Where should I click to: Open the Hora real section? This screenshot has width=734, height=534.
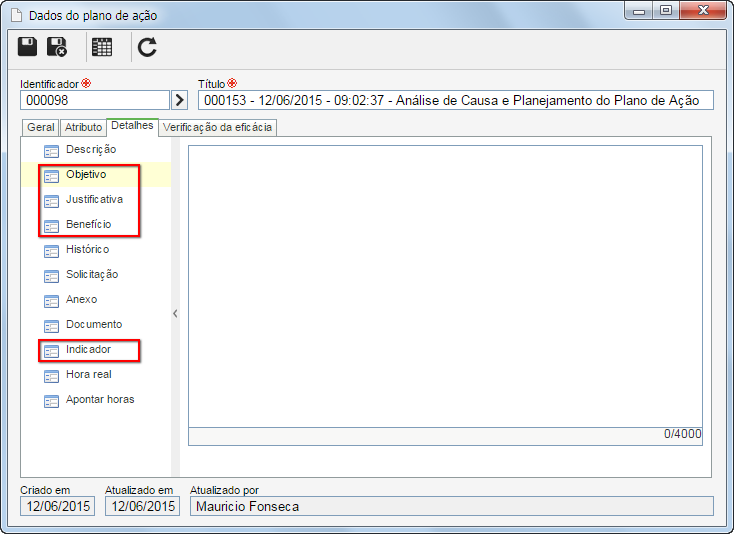coord(88,374)
